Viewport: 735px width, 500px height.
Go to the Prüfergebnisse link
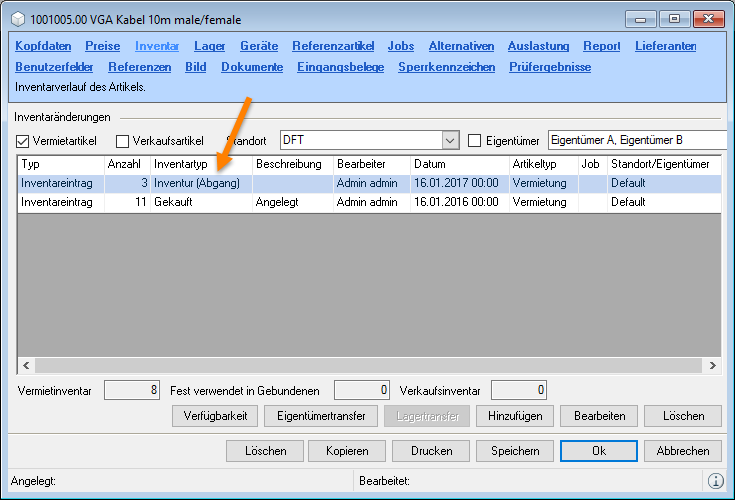[550, 67]
